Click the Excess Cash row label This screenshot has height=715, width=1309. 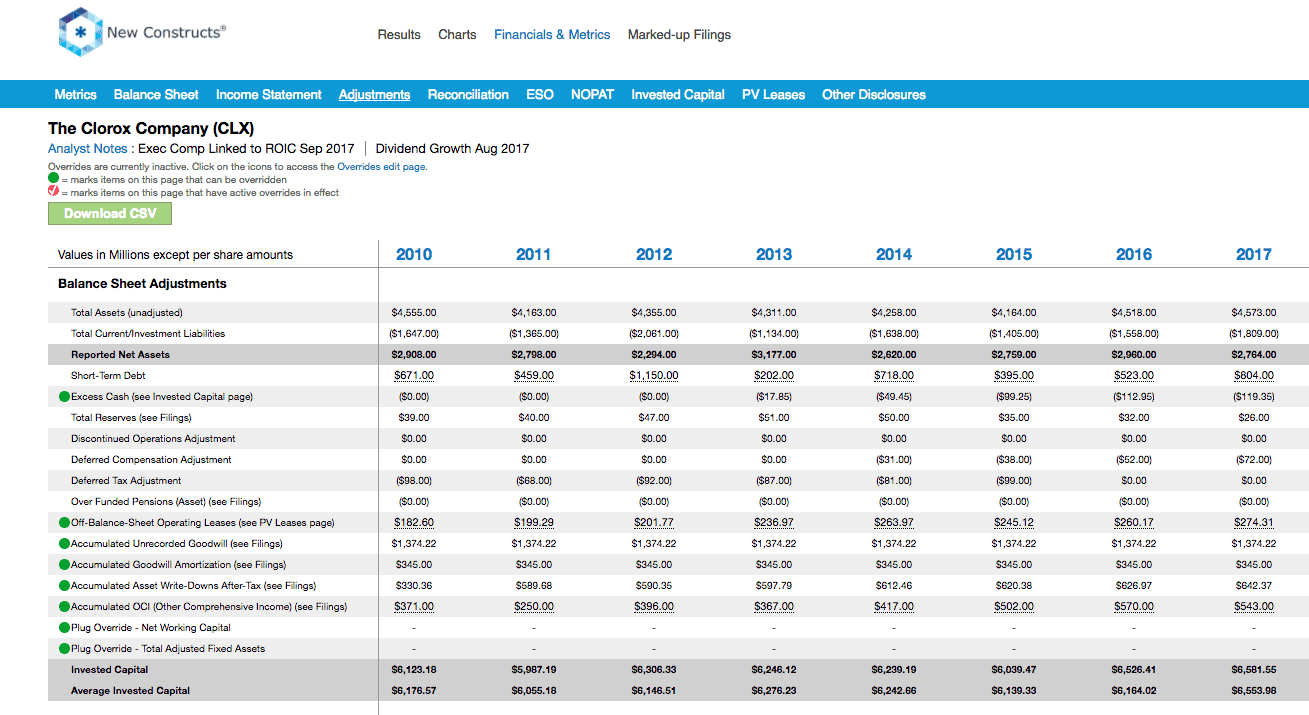(x=162, y=397)
